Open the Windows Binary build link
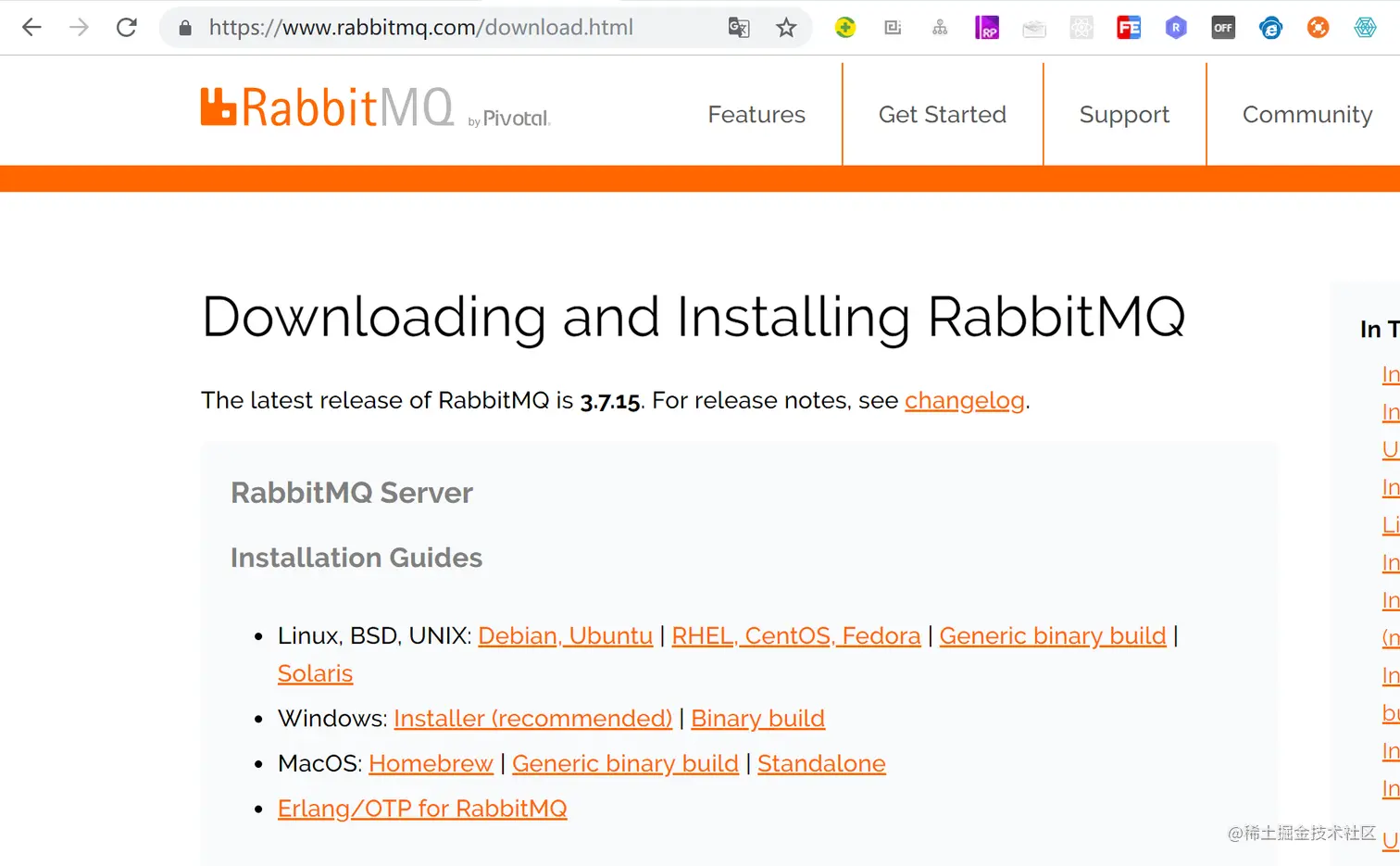This screenshot has height=866, width=1400. click(757, 719)
